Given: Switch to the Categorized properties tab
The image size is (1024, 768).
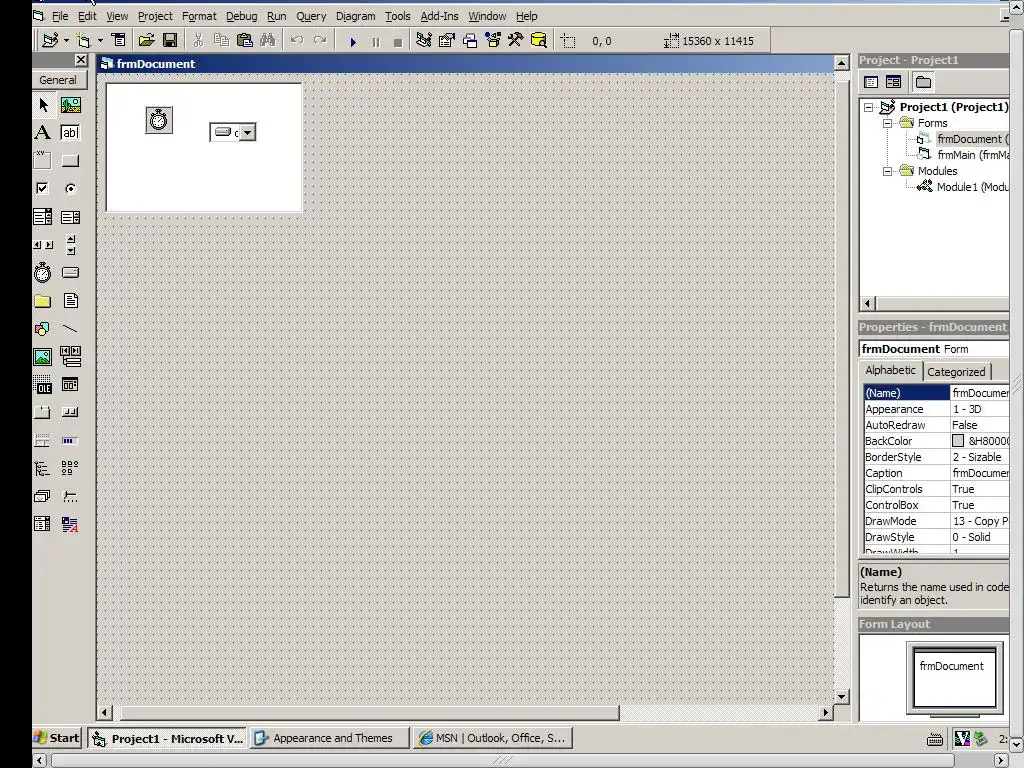Looking at the screenshot, I should click(x=956, y=372).
